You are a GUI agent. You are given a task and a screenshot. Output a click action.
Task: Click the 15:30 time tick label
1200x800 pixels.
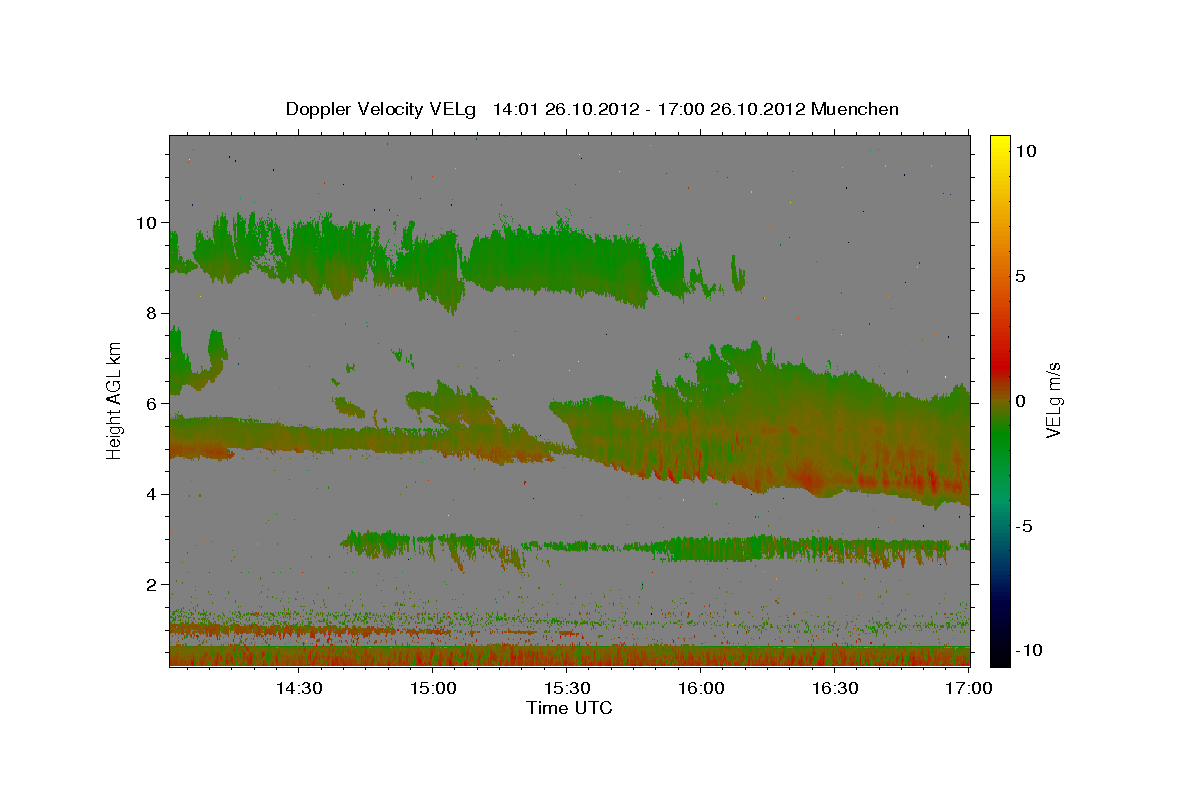(x=568, y=689)
